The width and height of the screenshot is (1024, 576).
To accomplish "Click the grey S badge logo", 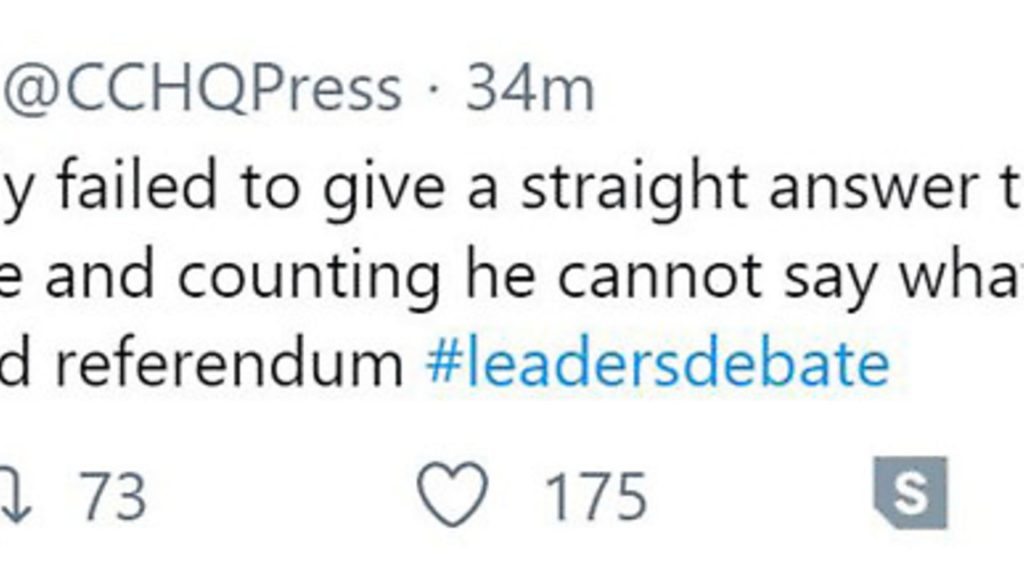I will click(910, 492).
